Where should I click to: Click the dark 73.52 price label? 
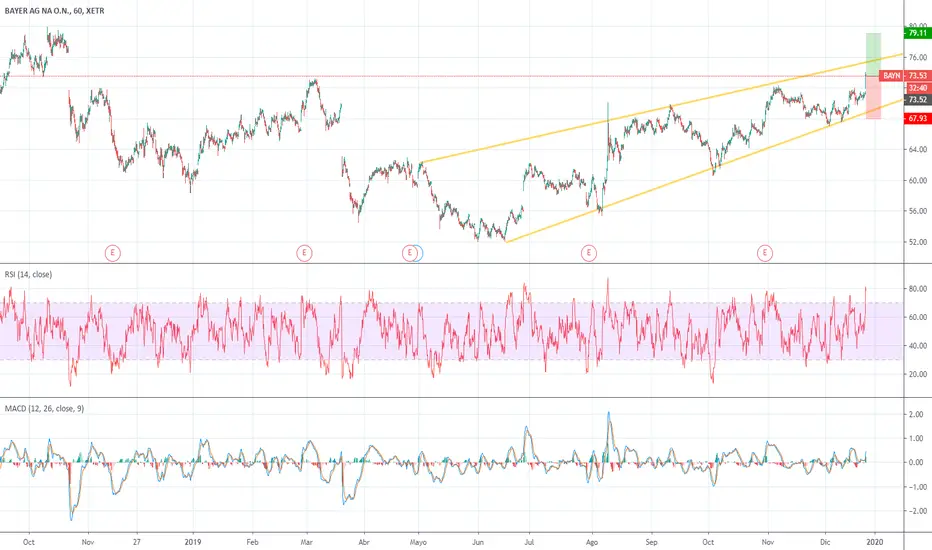tap(918, 100)
